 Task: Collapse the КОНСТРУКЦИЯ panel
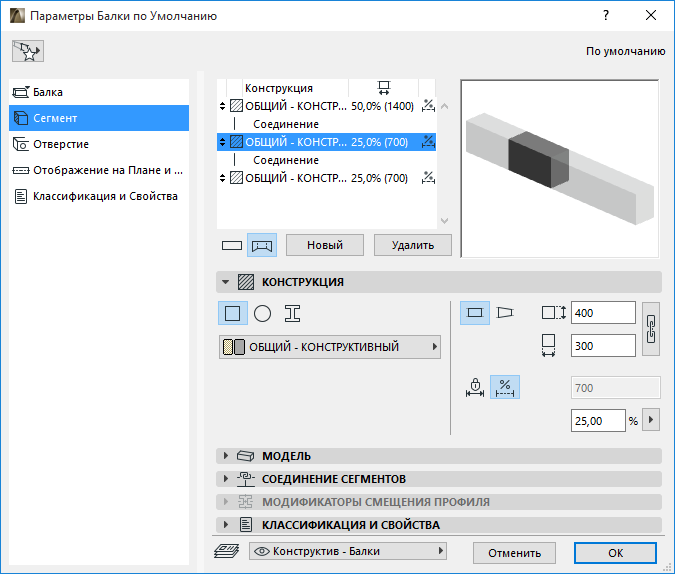point(225,282)
